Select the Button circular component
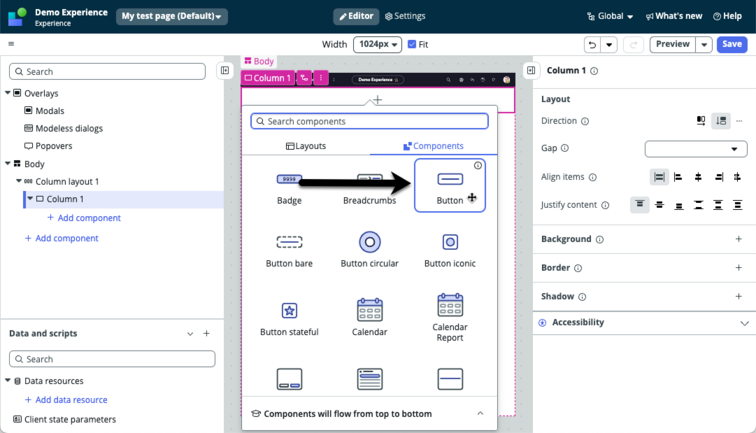Viewport: 756px width, 433px height. click(369, 251)
